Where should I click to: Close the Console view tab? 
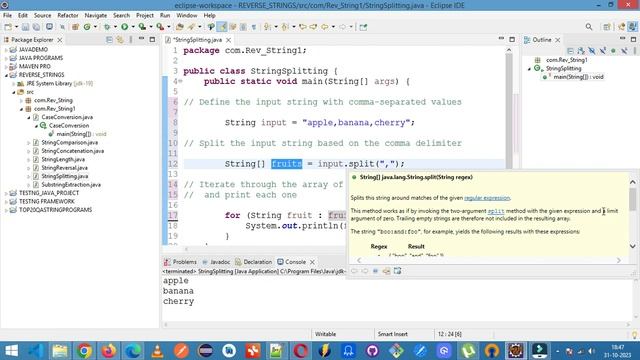[x=312, y=262]
